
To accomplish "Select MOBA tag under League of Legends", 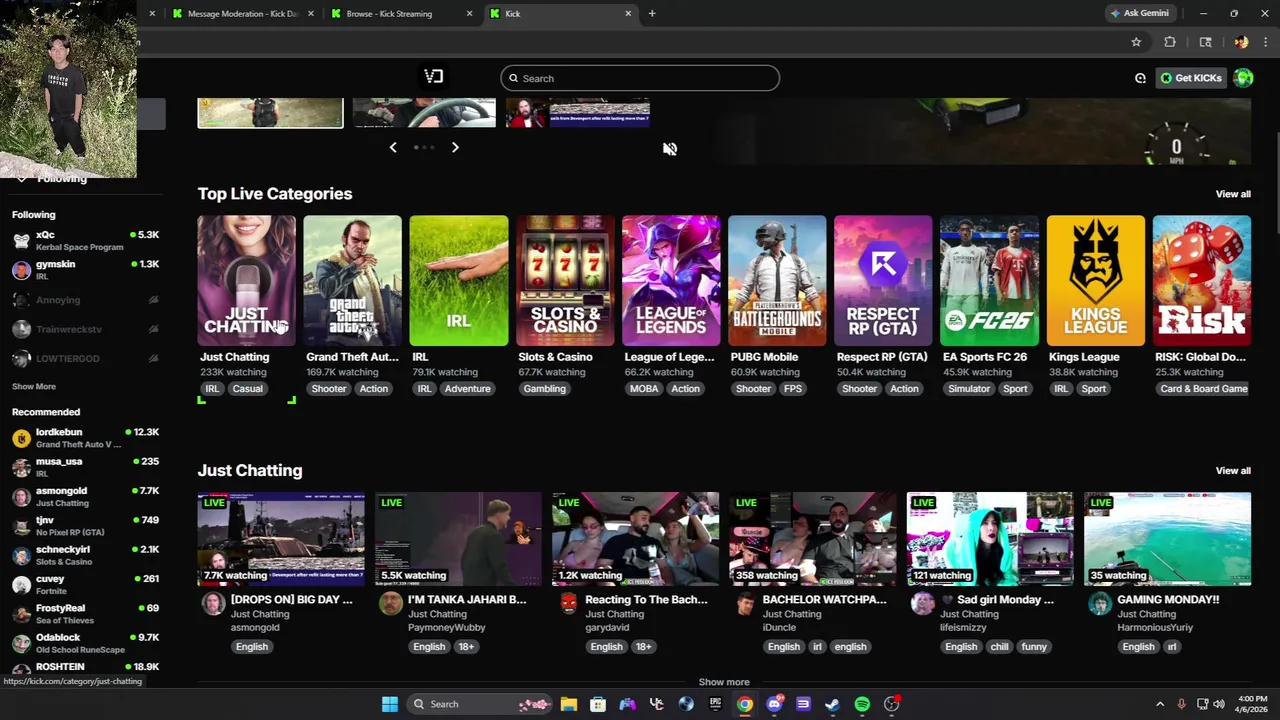I will coord(644,389).
